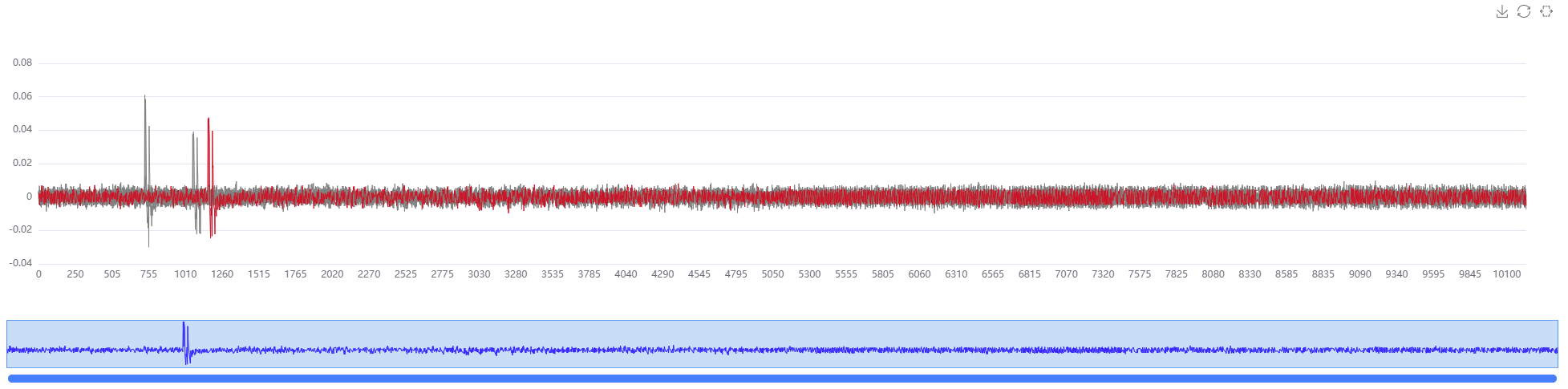Click the tallest gray spike peak near 755
Image resolution: width=1568 pixels, height=389 pixels.
click(145, 97)
